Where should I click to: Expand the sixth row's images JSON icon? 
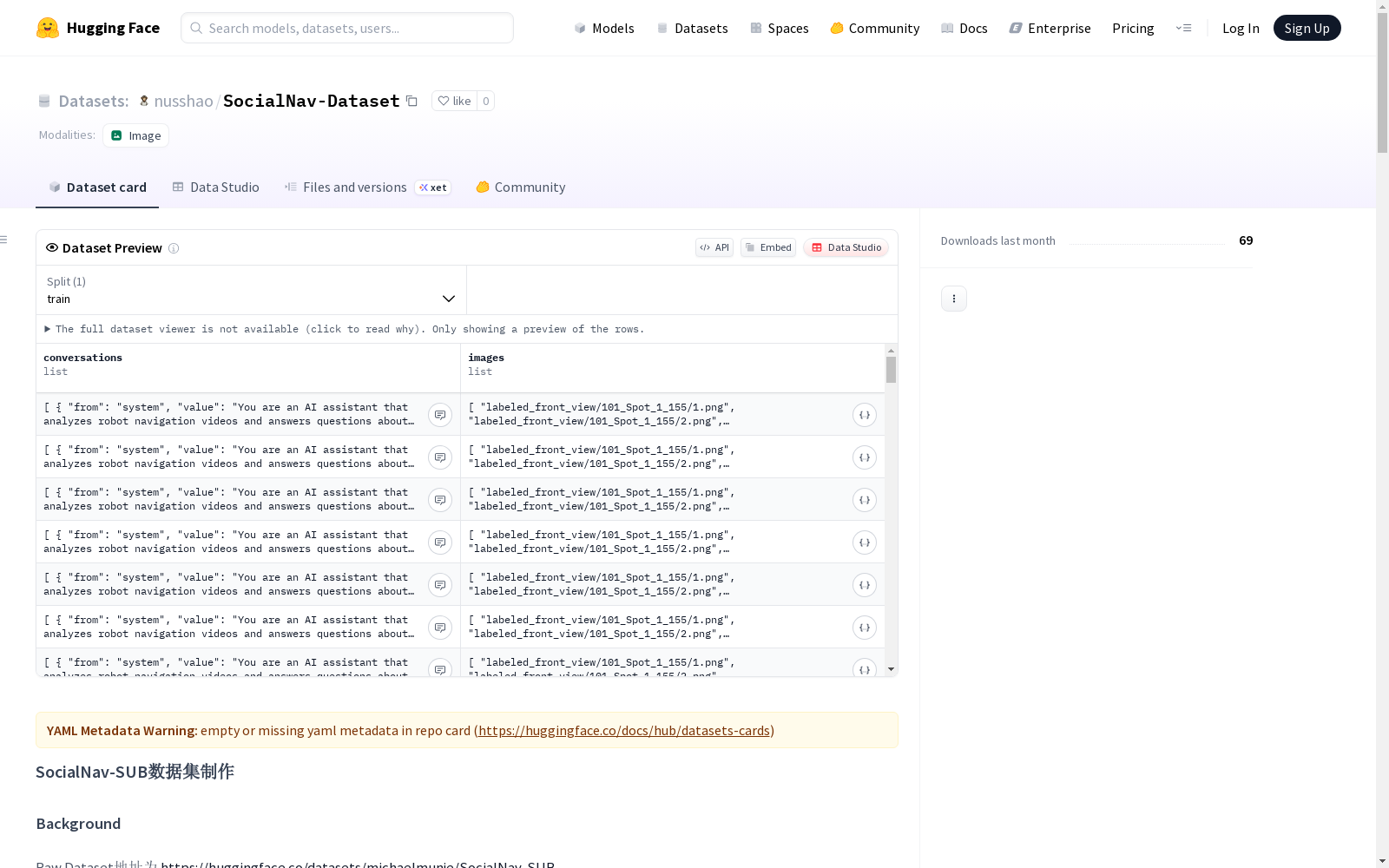(865, 628)
